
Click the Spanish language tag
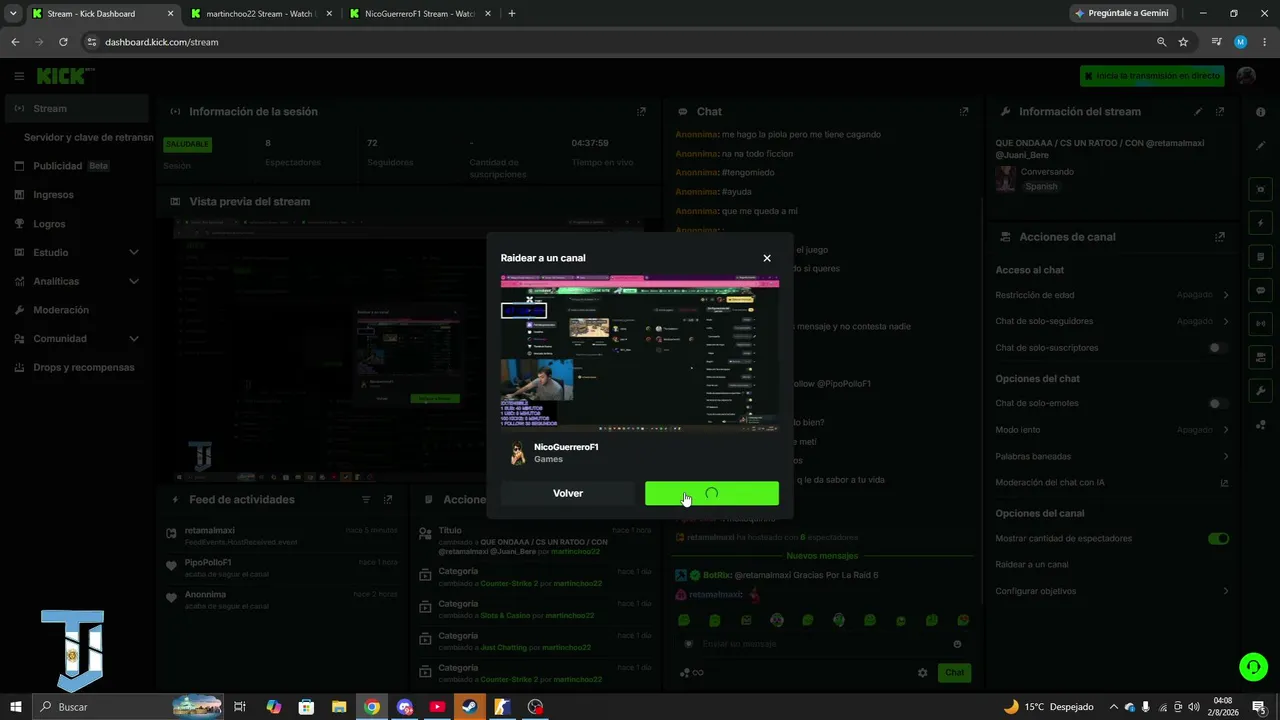pos(1041,187)
